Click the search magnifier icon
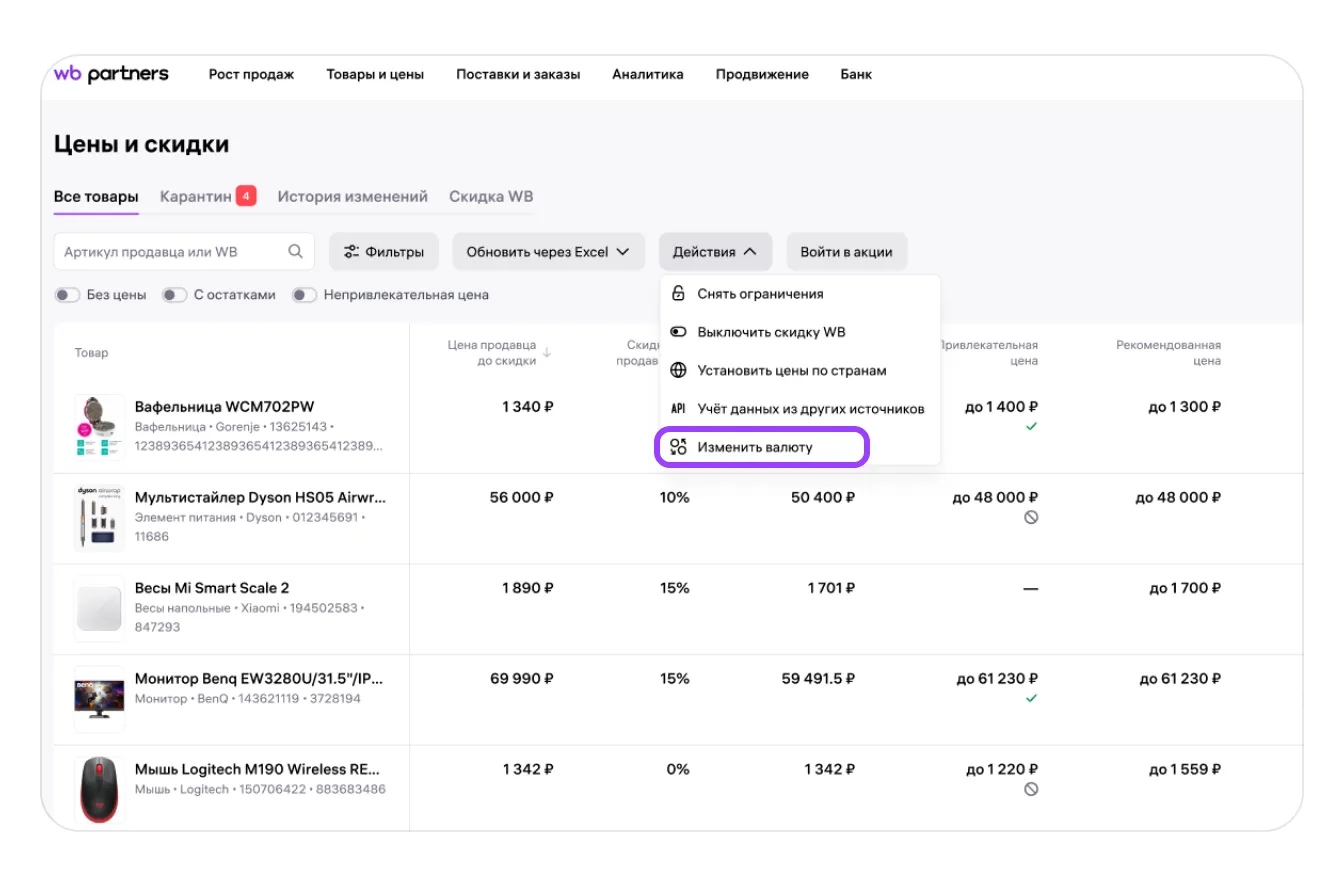This screenshot has height=886, width=1344. pyautogui.click(x=295, y=252)
